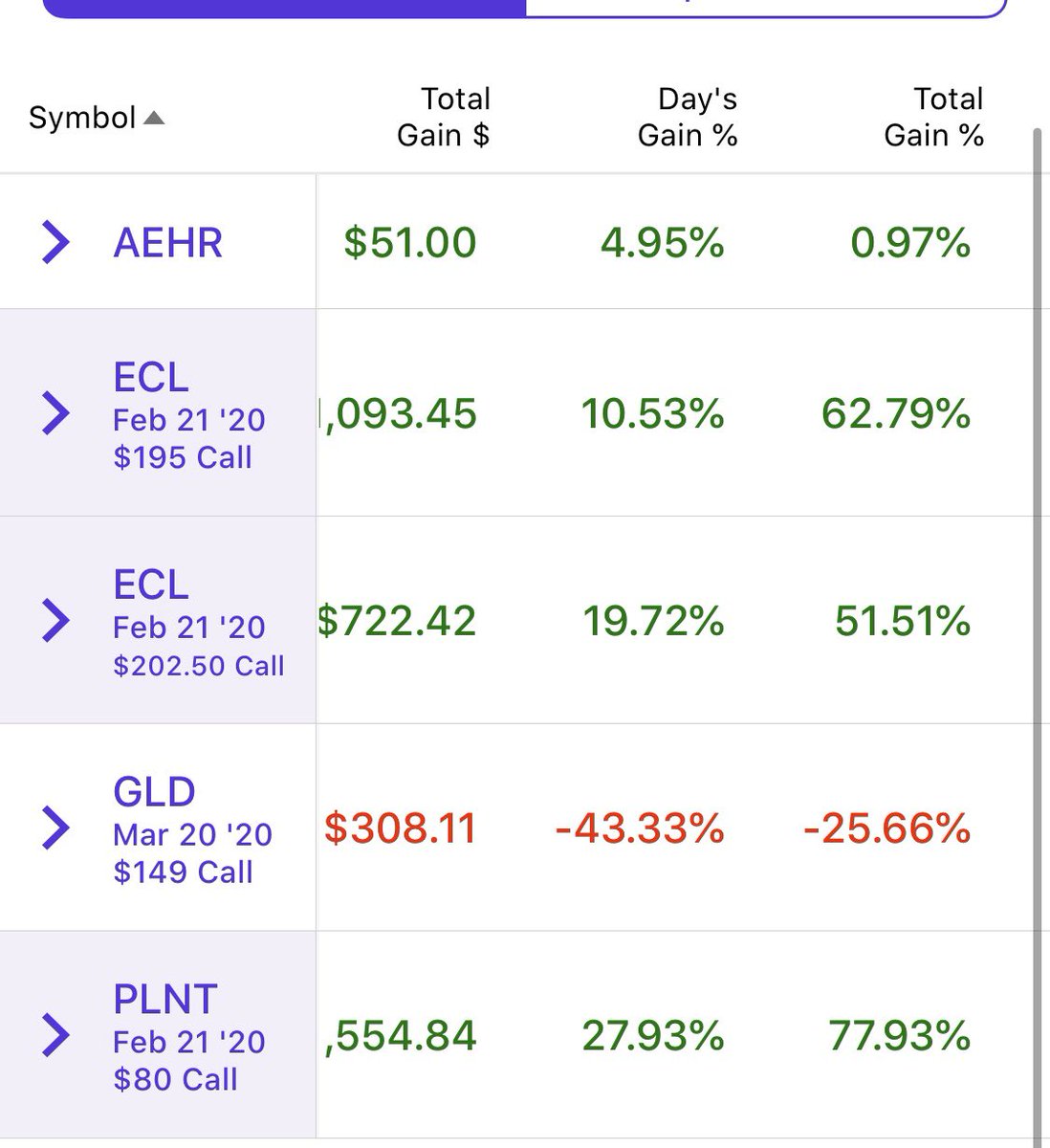Open the AEHR symbol link
1050x1148 pixels.
pyautogui.click(x=167, y=242)
